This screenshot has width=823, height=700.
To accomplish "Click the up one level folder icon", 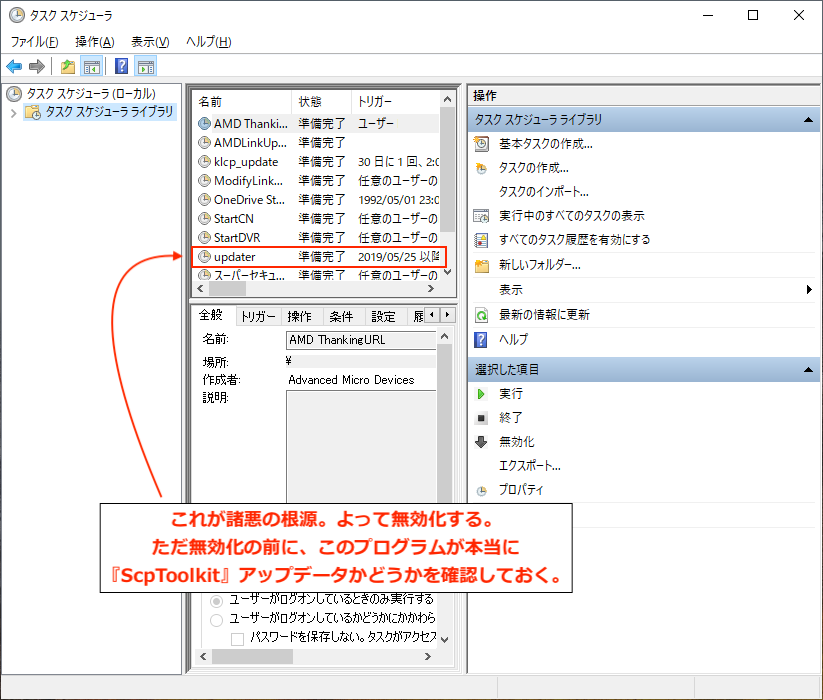I will pyautogui.click(x=68, y=67).
